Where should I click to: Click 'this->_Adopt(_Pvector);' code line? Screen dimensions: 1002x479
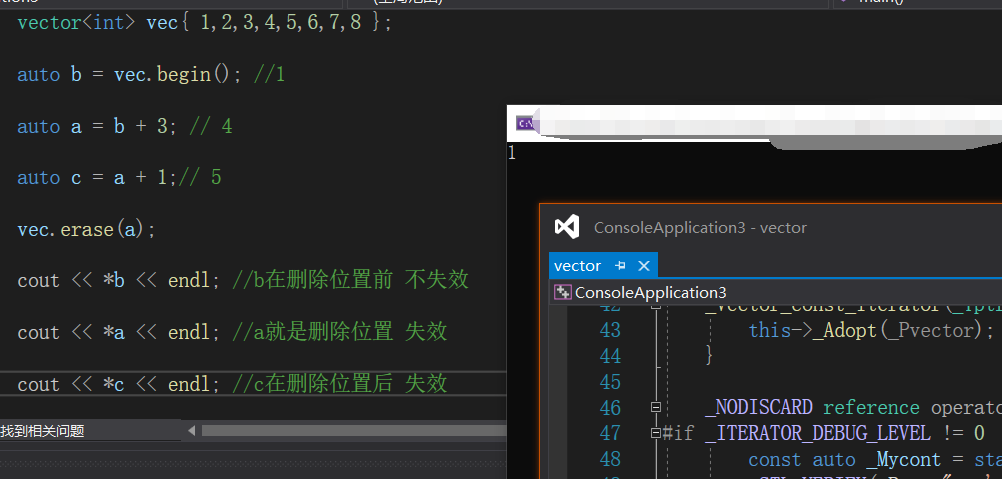click(x=872, y=330)
